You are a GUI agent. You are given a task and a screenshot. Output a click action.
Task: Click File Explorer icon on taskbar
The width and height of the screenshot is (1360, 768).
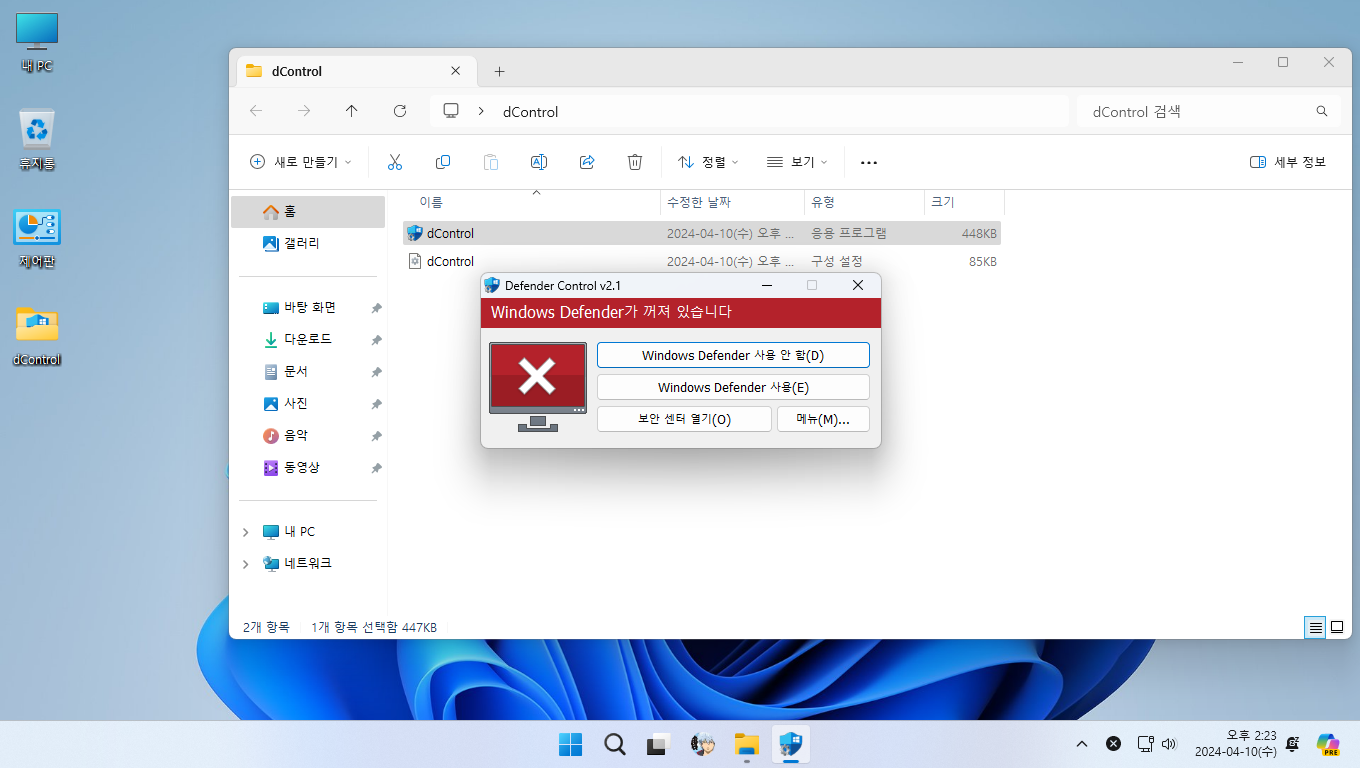(x=747, y=744)
